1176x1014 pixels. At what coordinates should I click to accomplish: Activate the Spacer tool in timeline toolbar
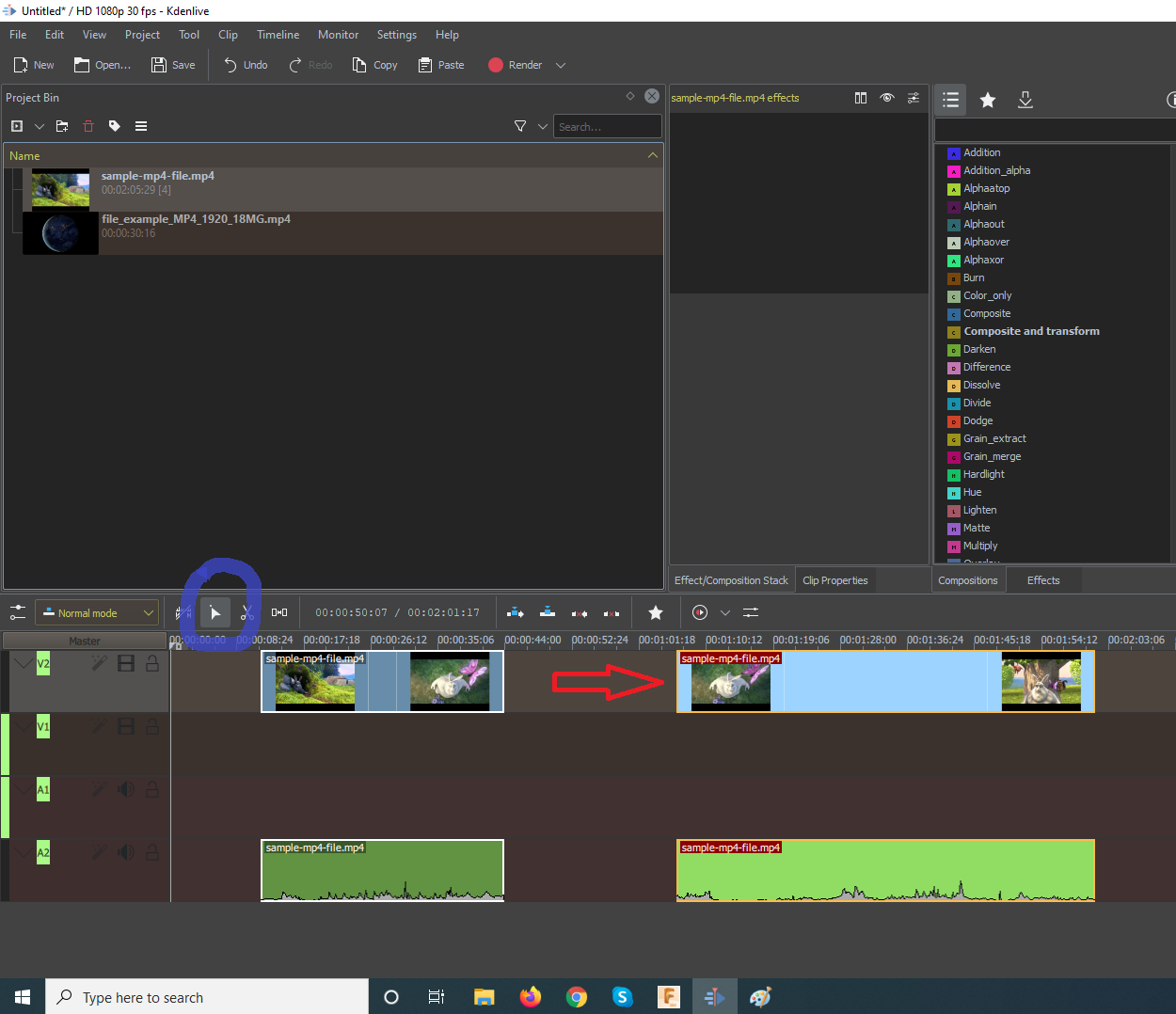(x=279, y=612)
